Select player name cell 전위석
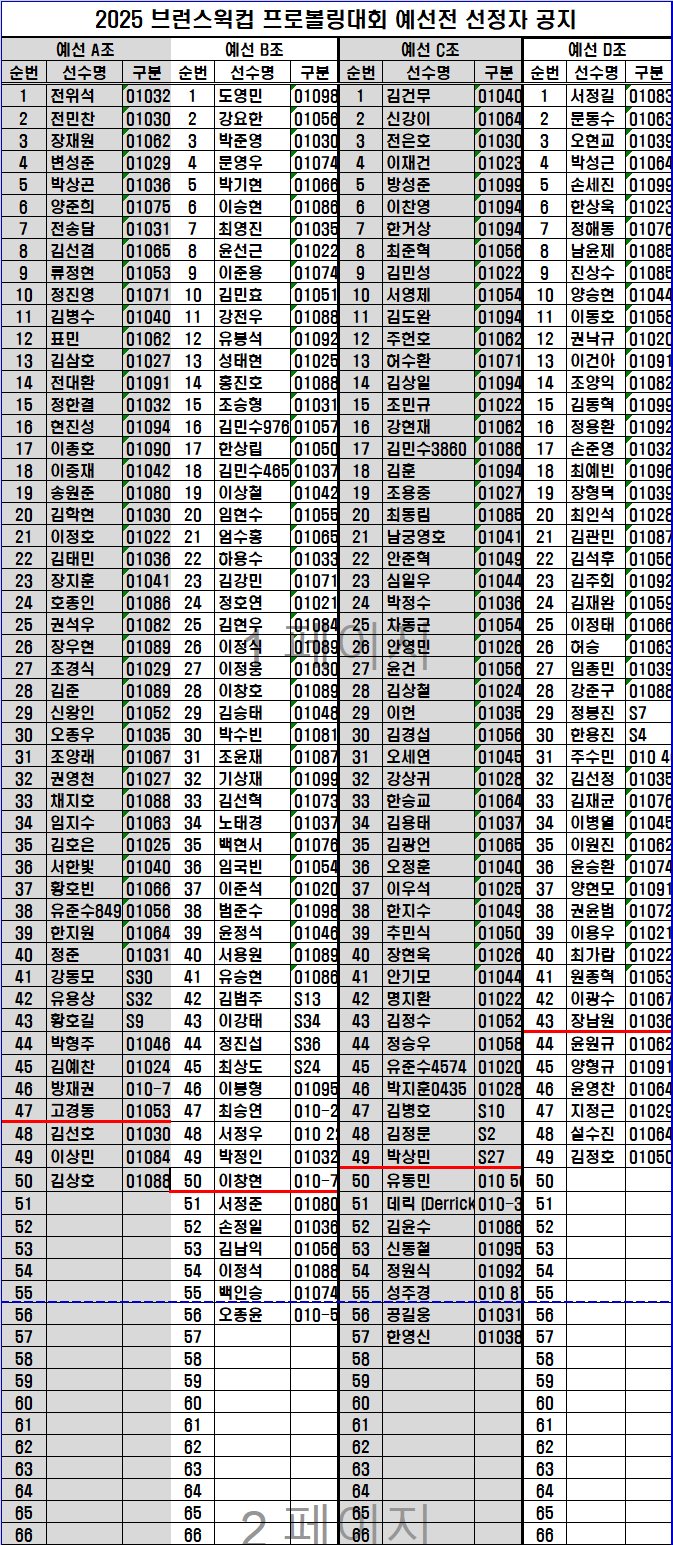Screen dimensions: 673x1545 (85, 96)
